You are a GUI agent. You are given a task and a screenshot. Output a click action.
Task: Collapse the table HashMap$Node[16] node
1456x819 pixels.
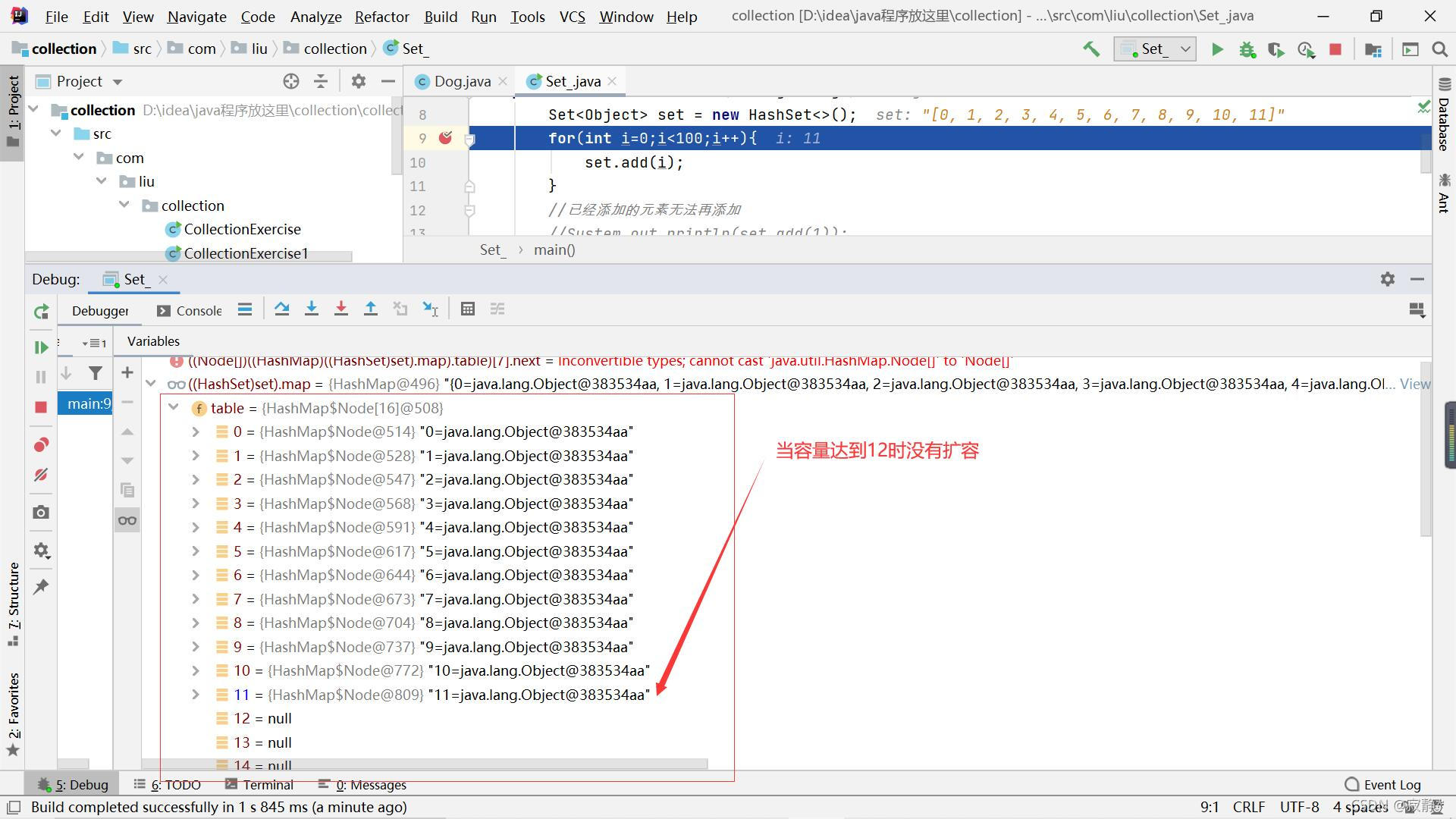174,408
